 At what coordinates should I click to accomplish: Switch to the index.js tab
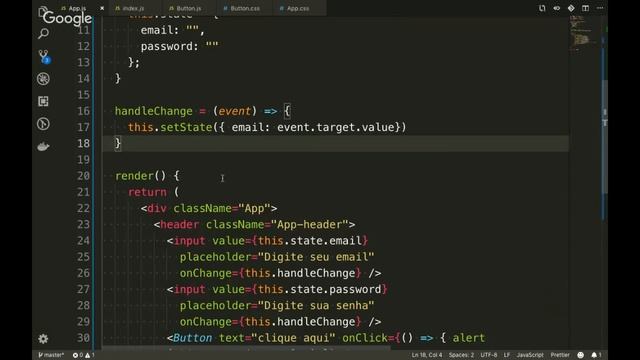pyautogui.click(x=133, y=8)
